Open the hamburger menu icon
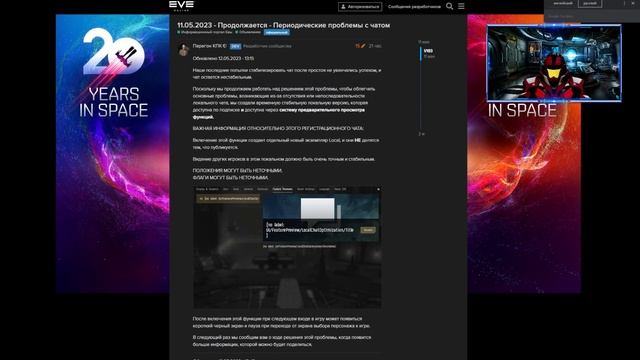 point(461,6)
